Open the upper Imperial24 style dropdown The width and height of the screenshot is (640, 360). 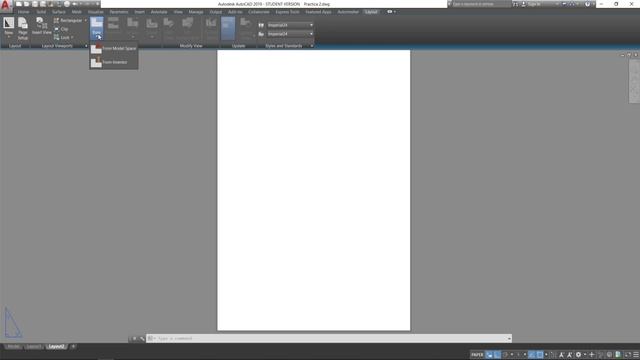[290, 25]
